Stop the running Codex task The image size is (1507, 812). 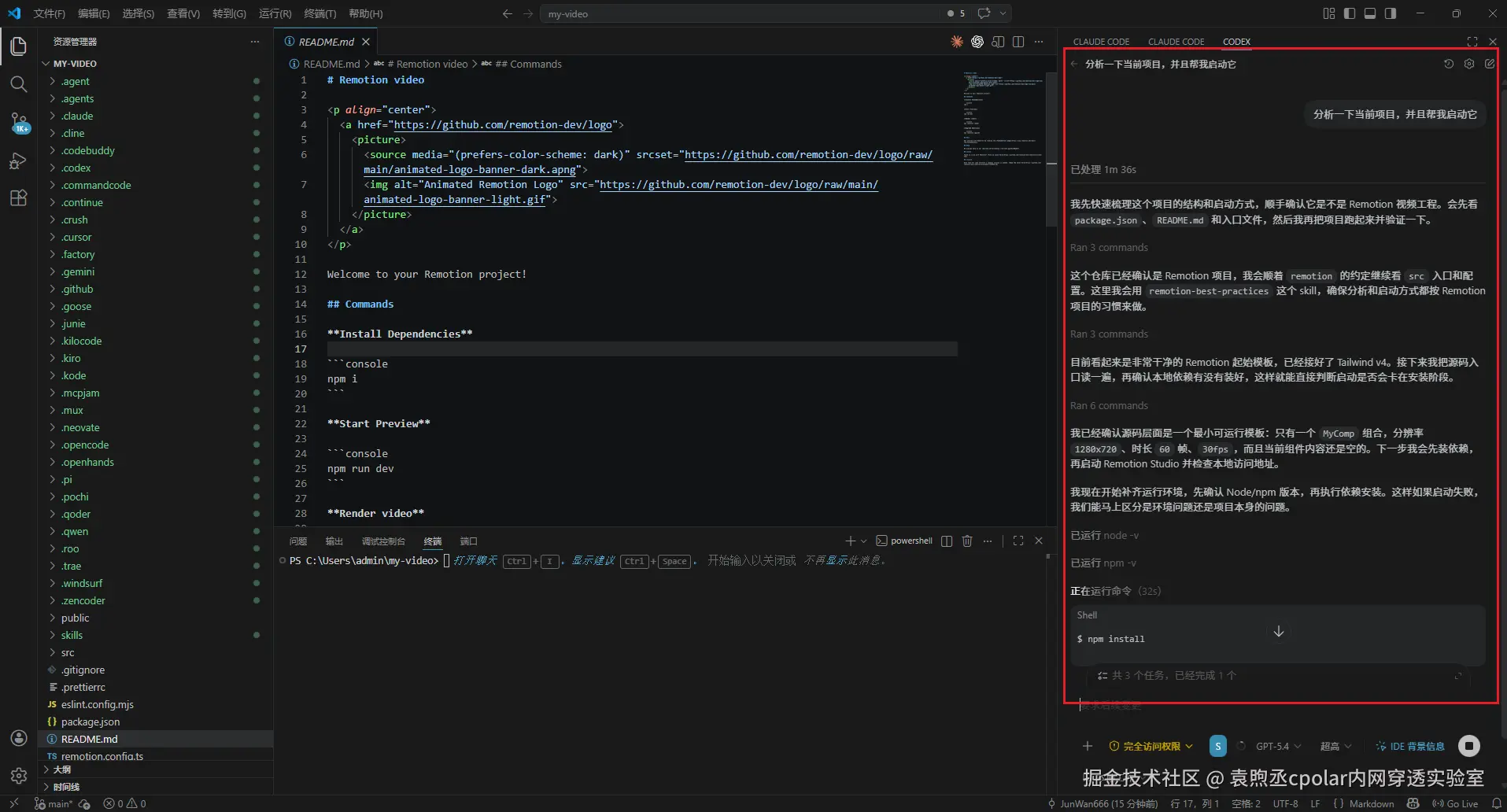1469,746
